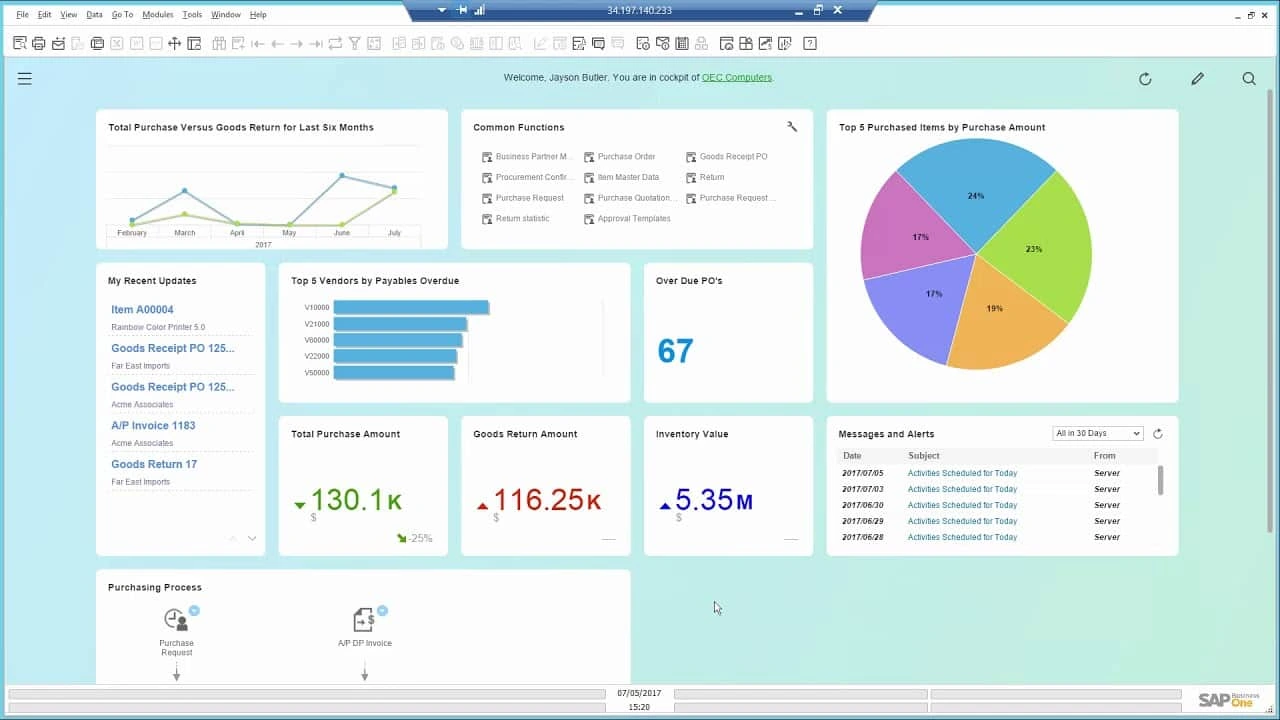The height and width of the screenshot is (720, 1280).
Task: Open the cockpit search magnifier
Action: pos(1249,79)
